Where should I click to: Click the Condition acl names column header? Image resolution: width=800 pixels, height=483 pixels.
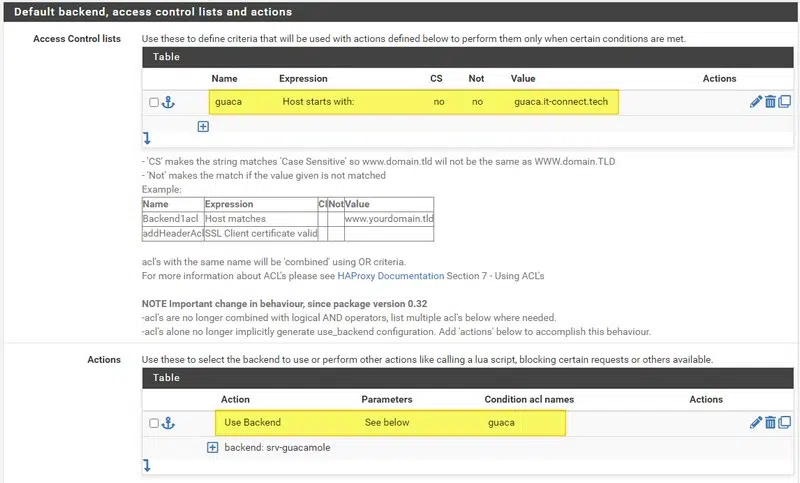pos(529,399)
